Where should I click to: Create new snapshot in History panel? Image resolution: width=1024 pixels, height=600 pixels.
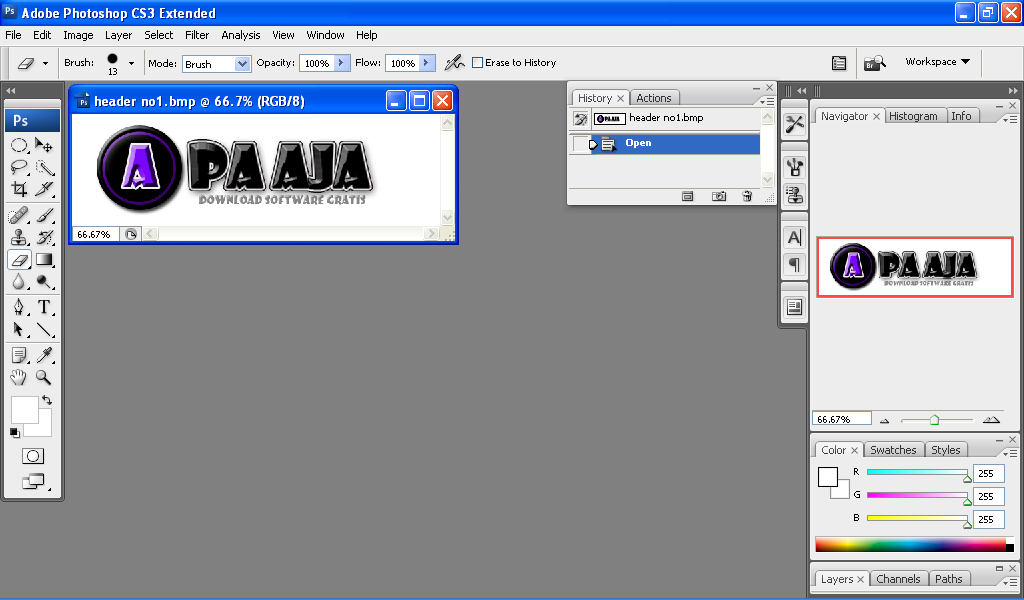pos(718,197)
